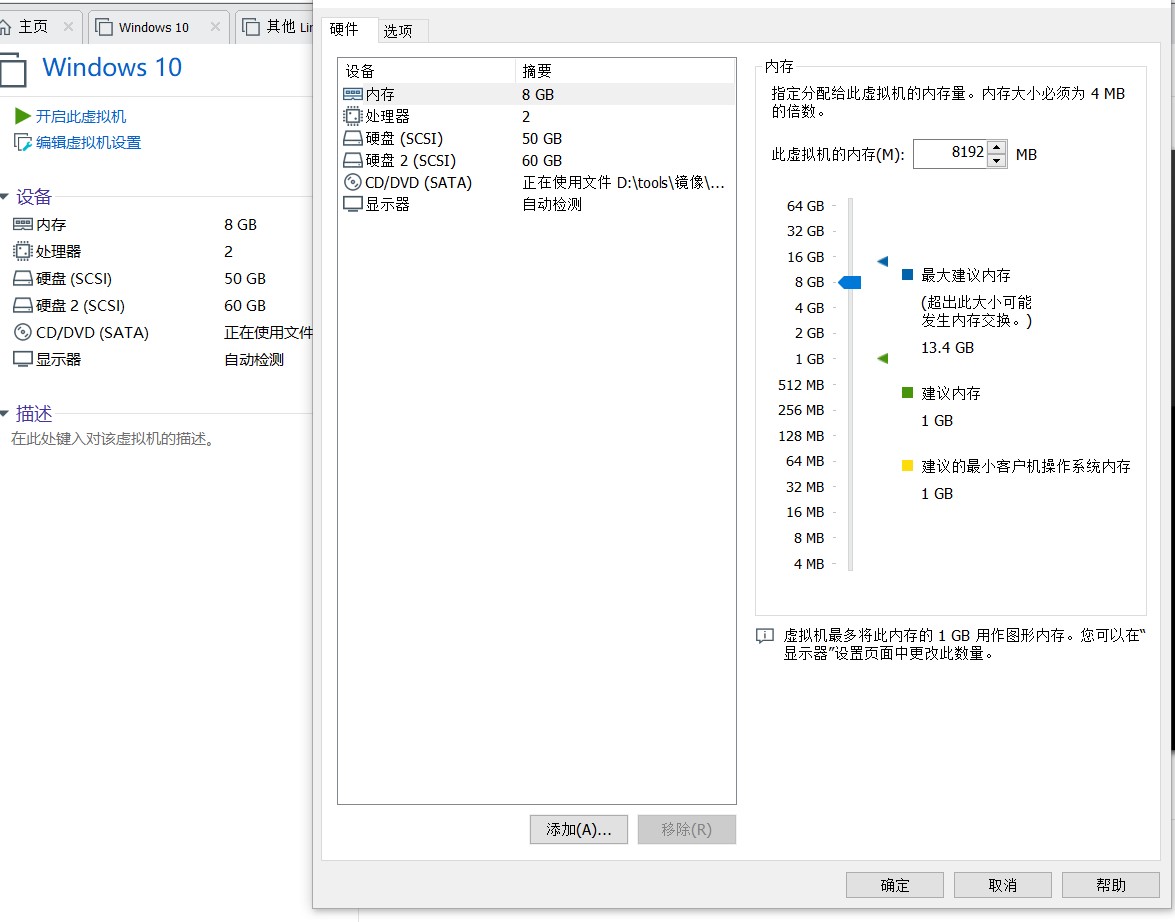Click the 硬盘 (SCSI) icon in main window panel
The height and width of the screenshot is (922, 1175).
(x=22, y=278)
